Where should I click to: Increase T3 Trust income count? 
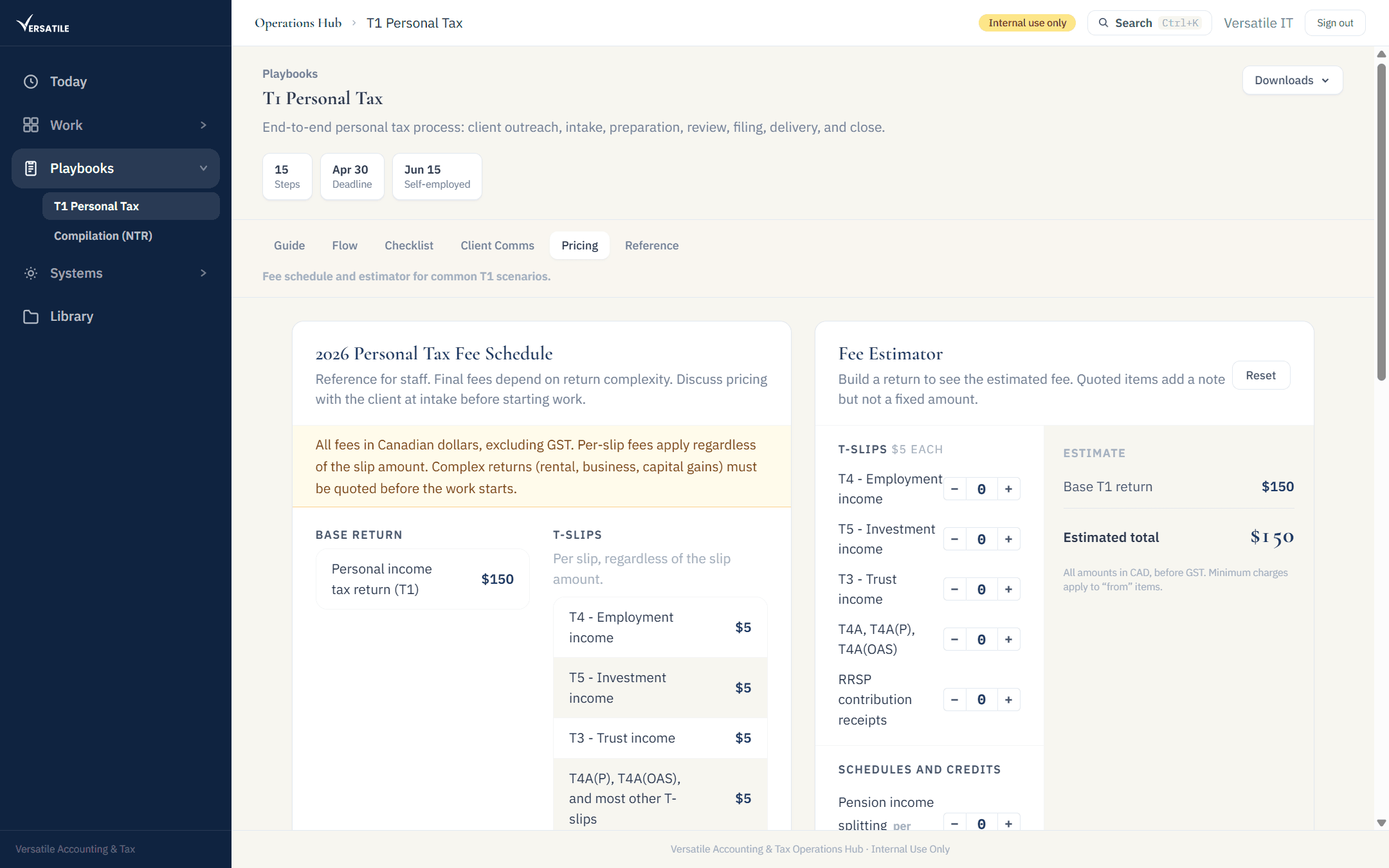point(1008,590)
